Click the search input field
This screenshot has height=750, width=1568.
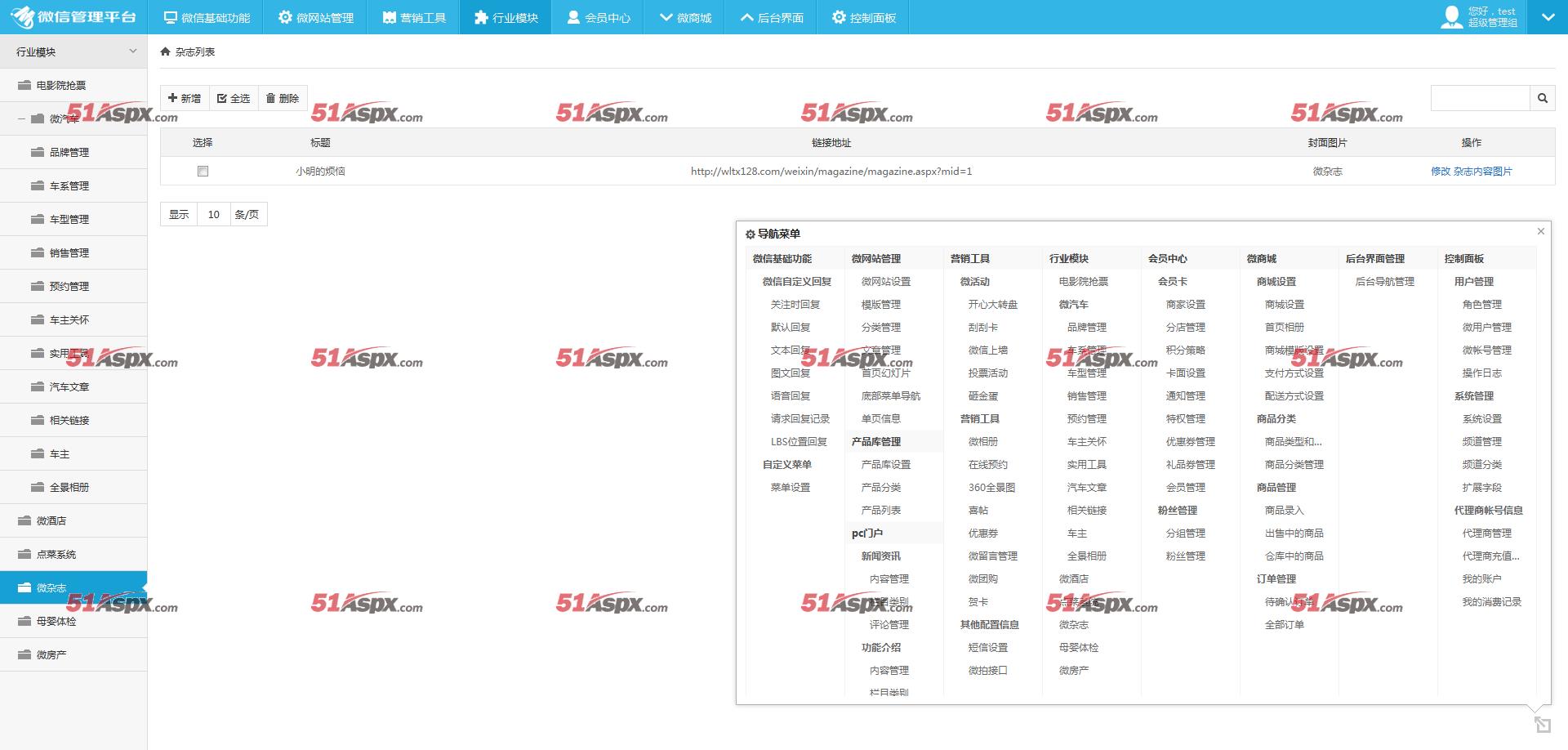point(1481,98)
